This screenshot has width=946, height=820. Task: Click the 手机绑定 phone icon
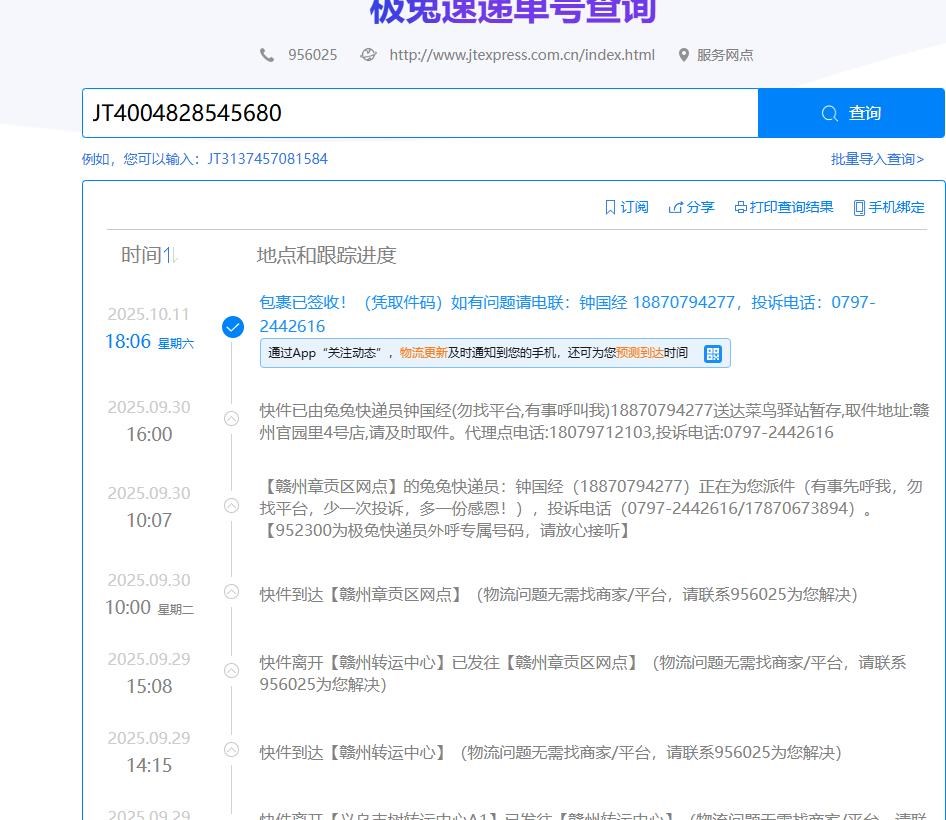[x=859, y=207]
